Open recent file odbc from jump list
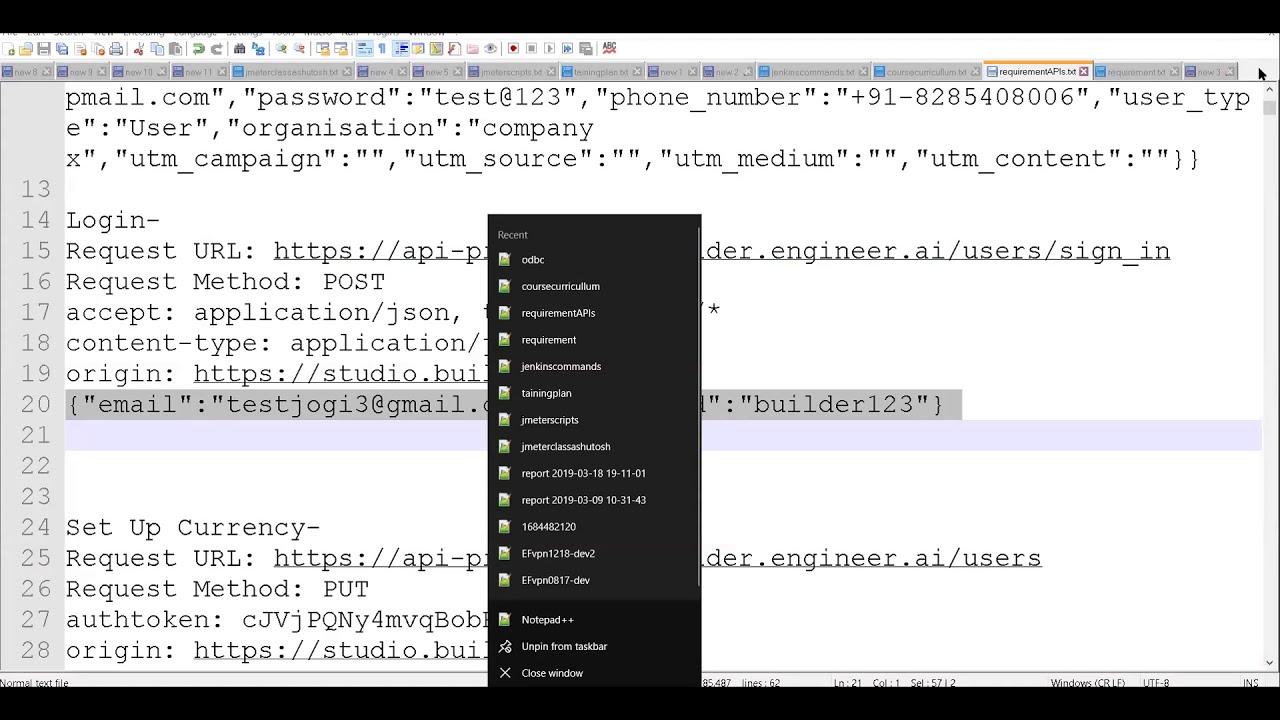Viewport: 1280px width, 720px height. coord(594,260)
